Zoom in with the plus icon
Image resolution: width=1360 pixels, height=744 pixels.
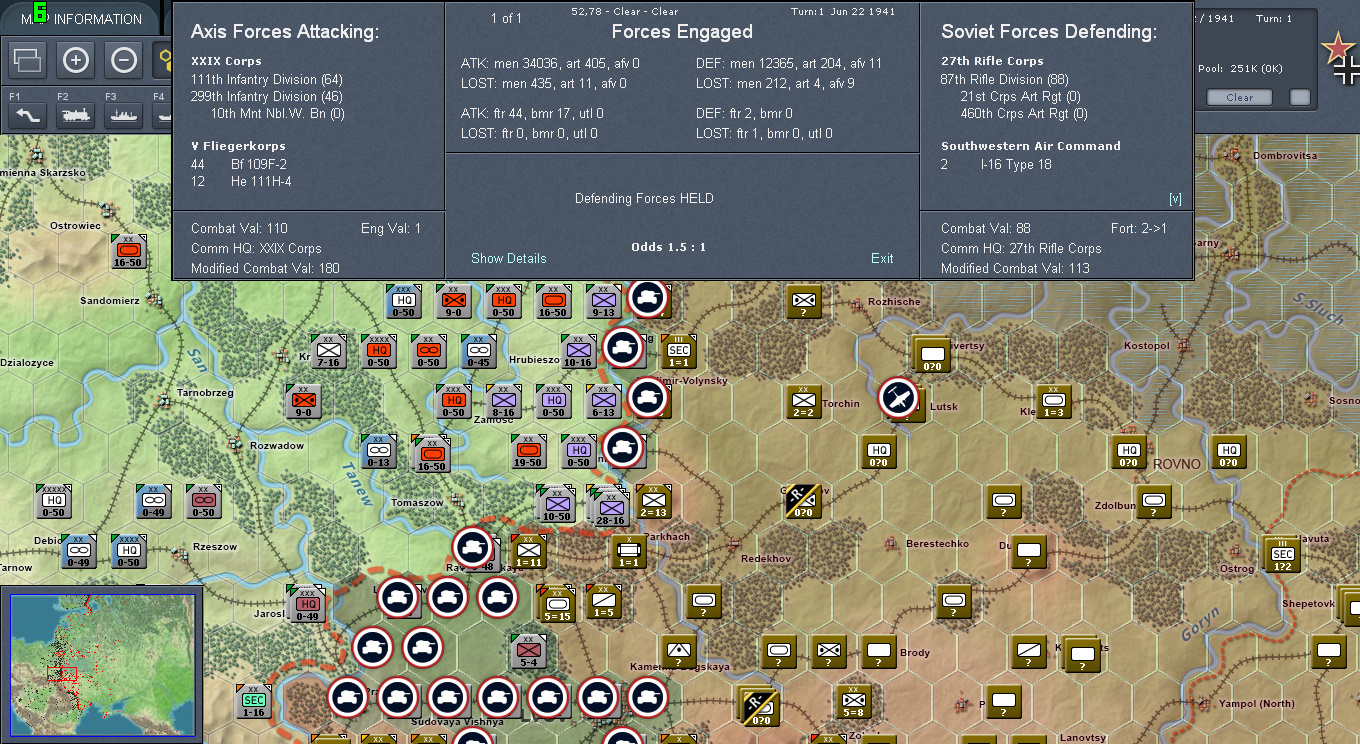(75, 60)
